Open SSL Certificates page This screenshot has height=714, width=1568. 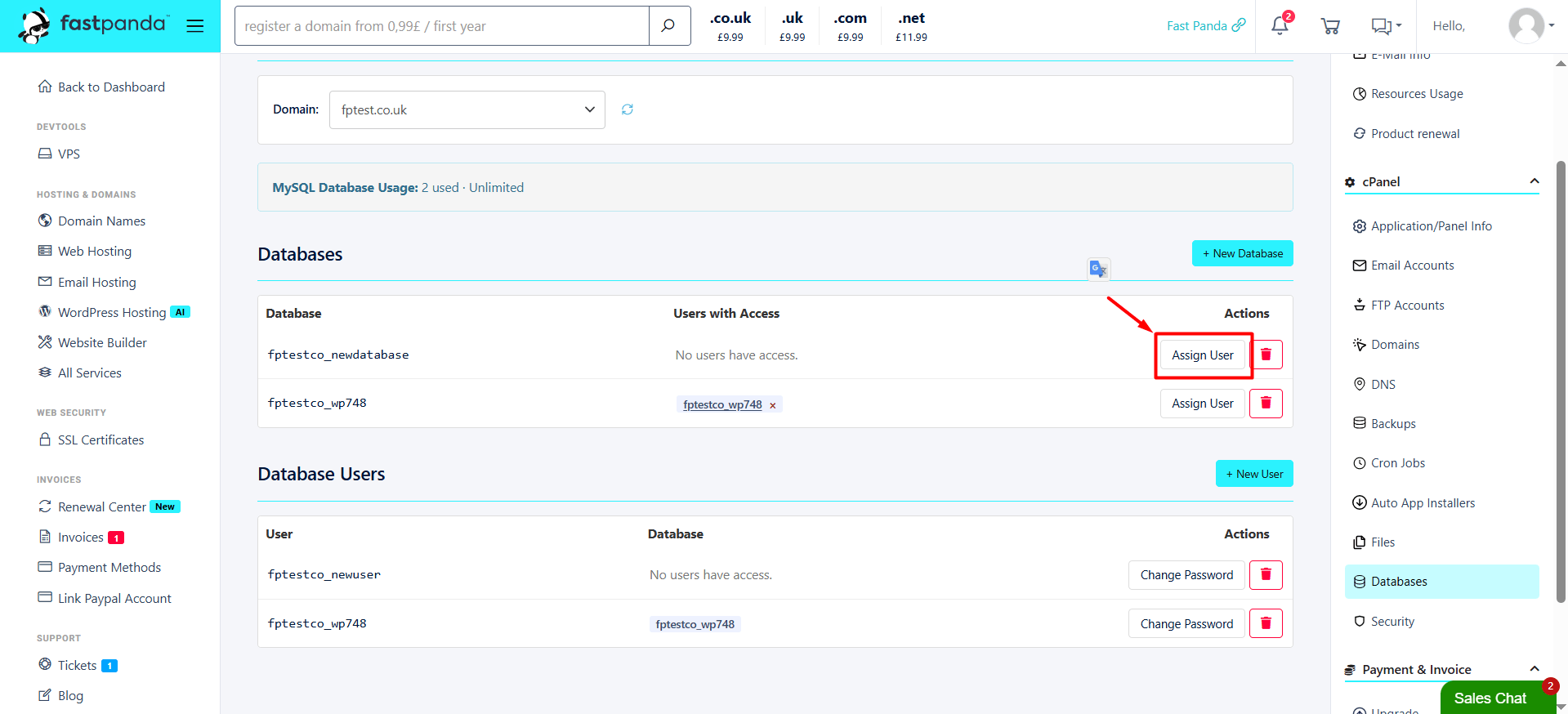pos(91,440)
